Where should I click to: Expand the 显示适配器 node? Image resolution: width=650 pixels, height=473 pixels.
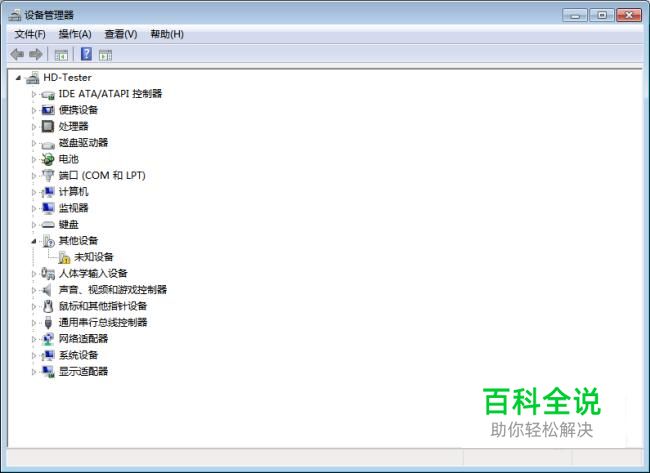pos(34,372)
